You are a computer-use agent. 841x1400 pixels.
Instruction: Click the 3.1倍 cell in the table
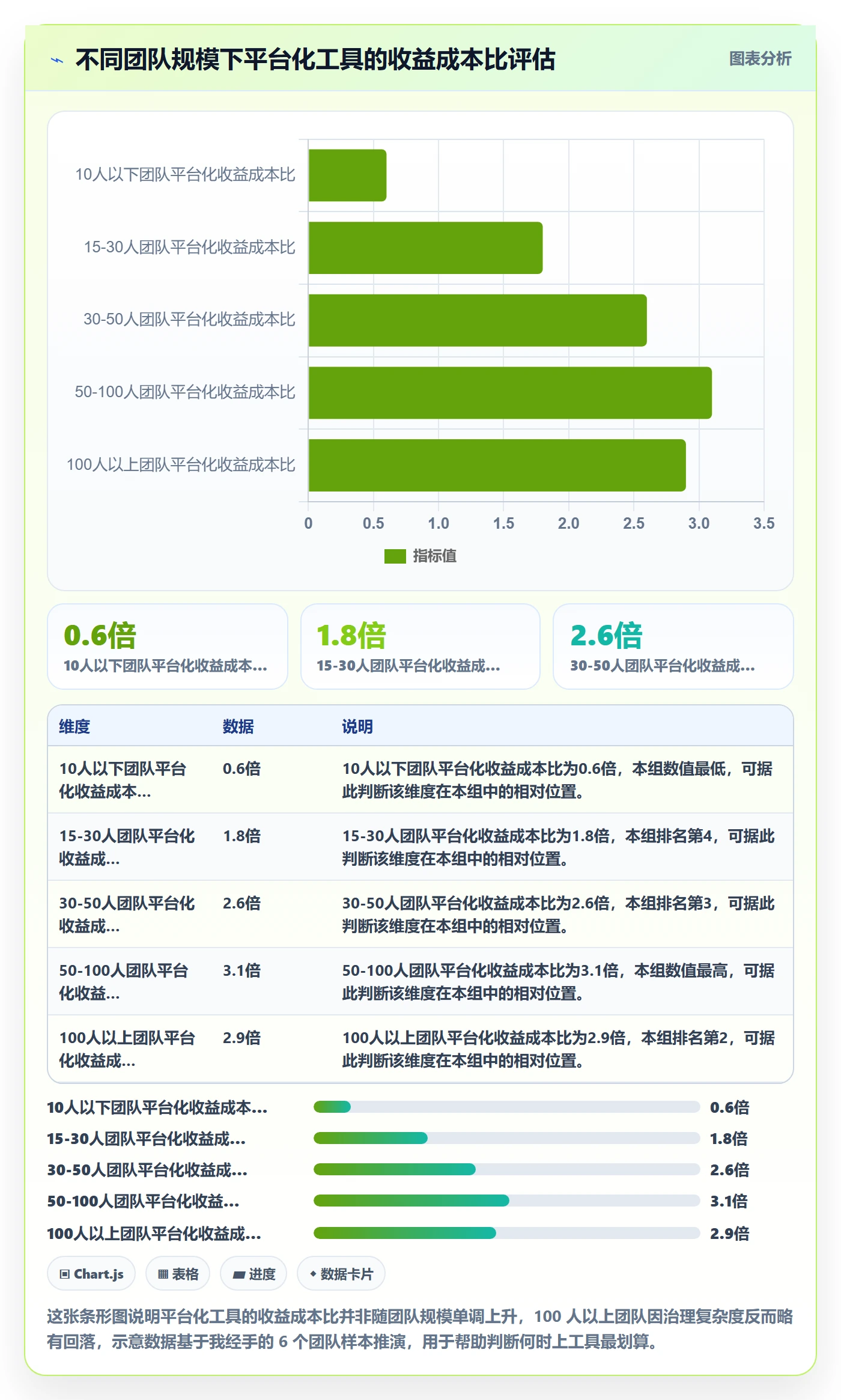242,970
